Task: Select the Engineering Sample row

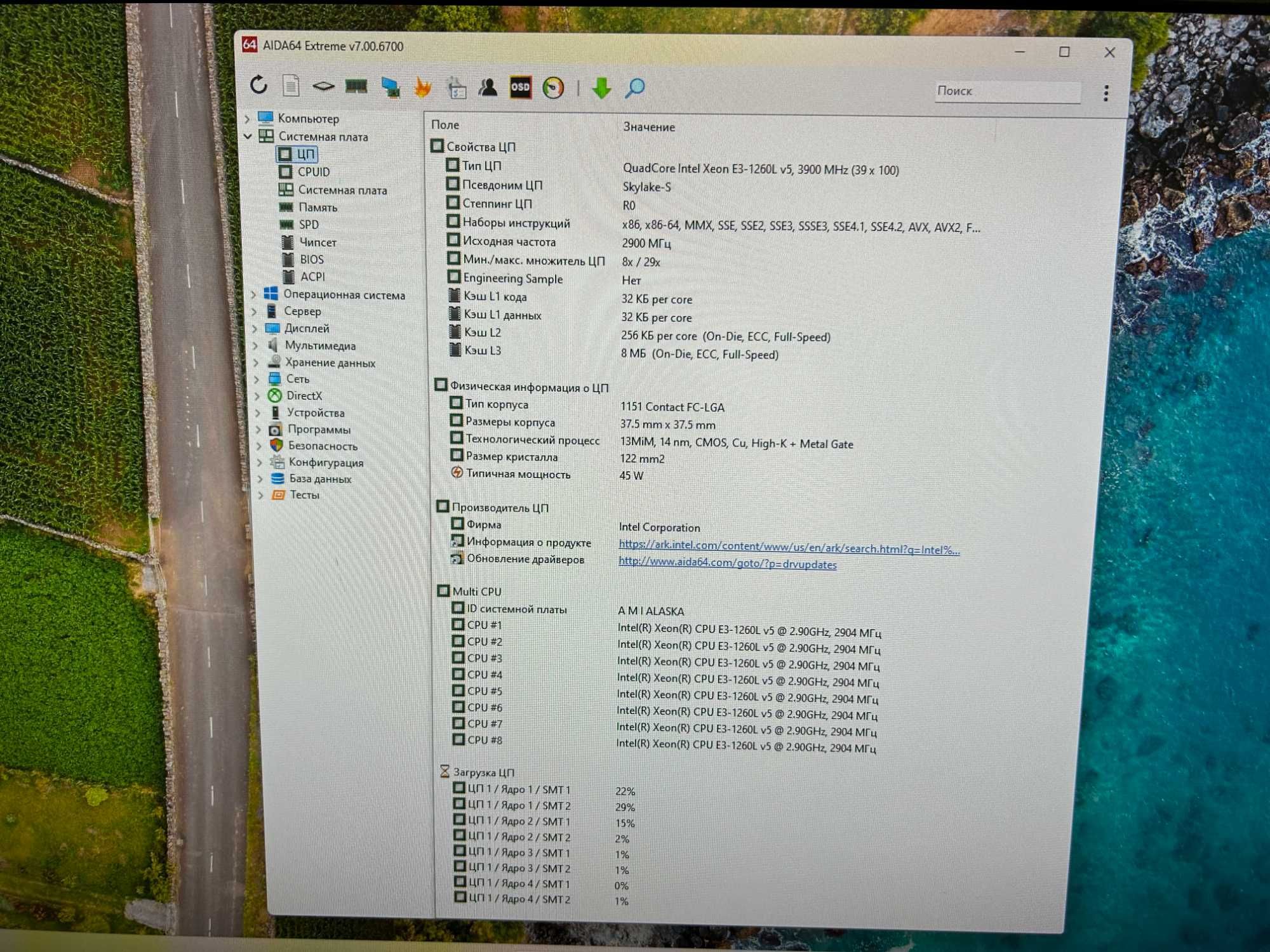Action: click(544, 279)
